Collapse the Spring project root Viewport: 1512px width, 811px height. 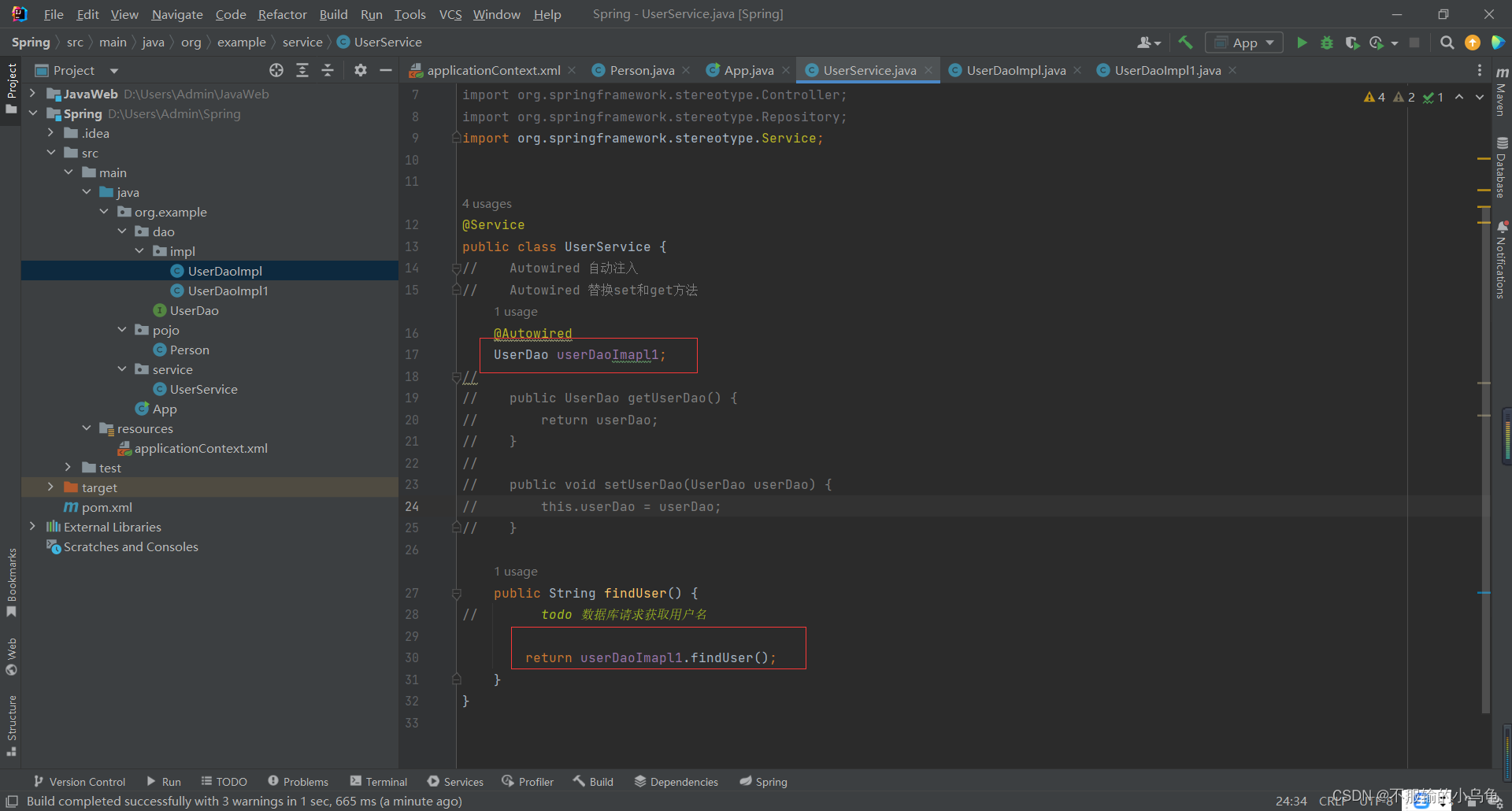[x=33, y=113]
